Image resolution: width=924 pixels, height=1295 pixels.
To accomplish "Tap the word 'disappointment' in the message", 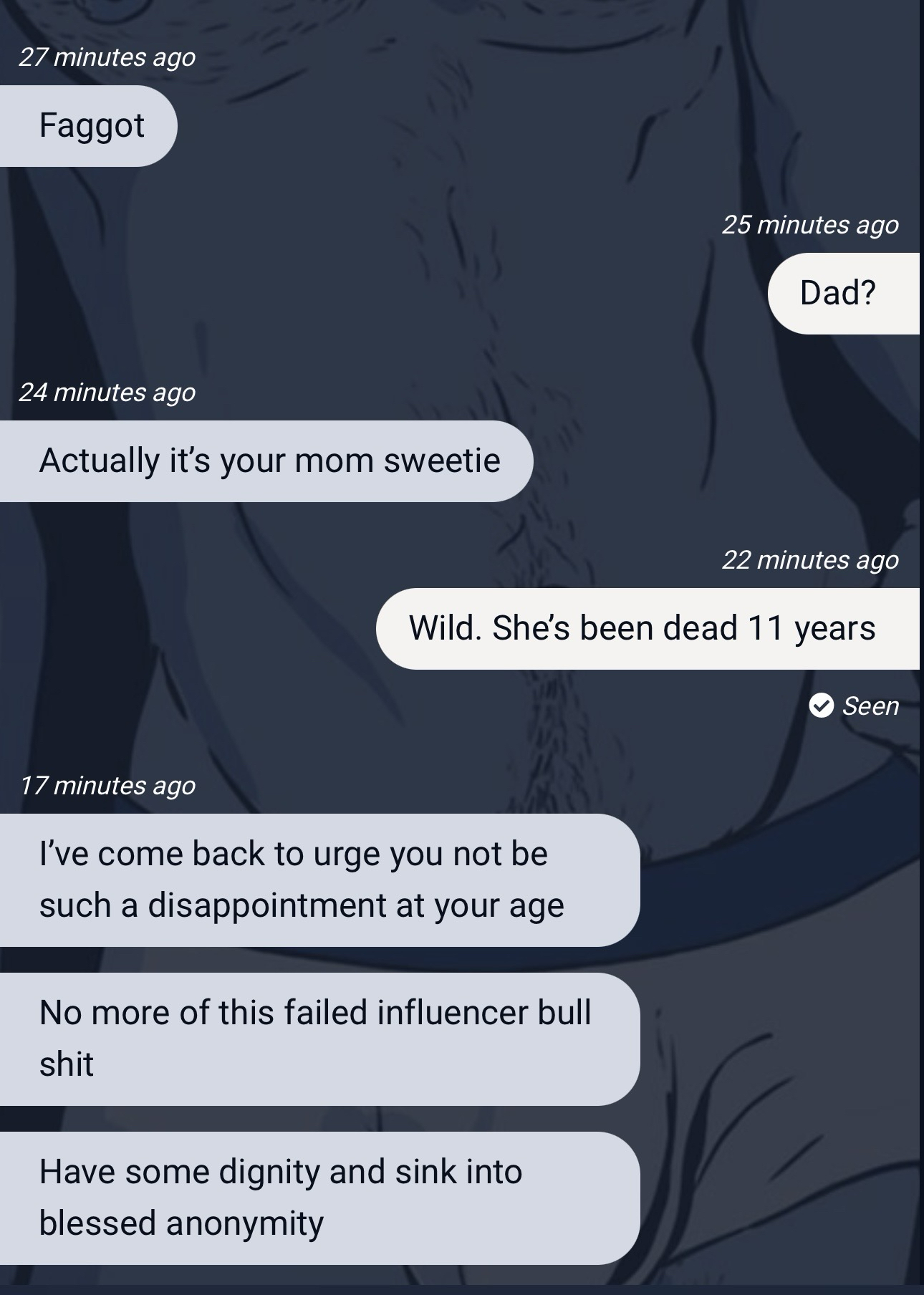I will click(x=267, y=906).
